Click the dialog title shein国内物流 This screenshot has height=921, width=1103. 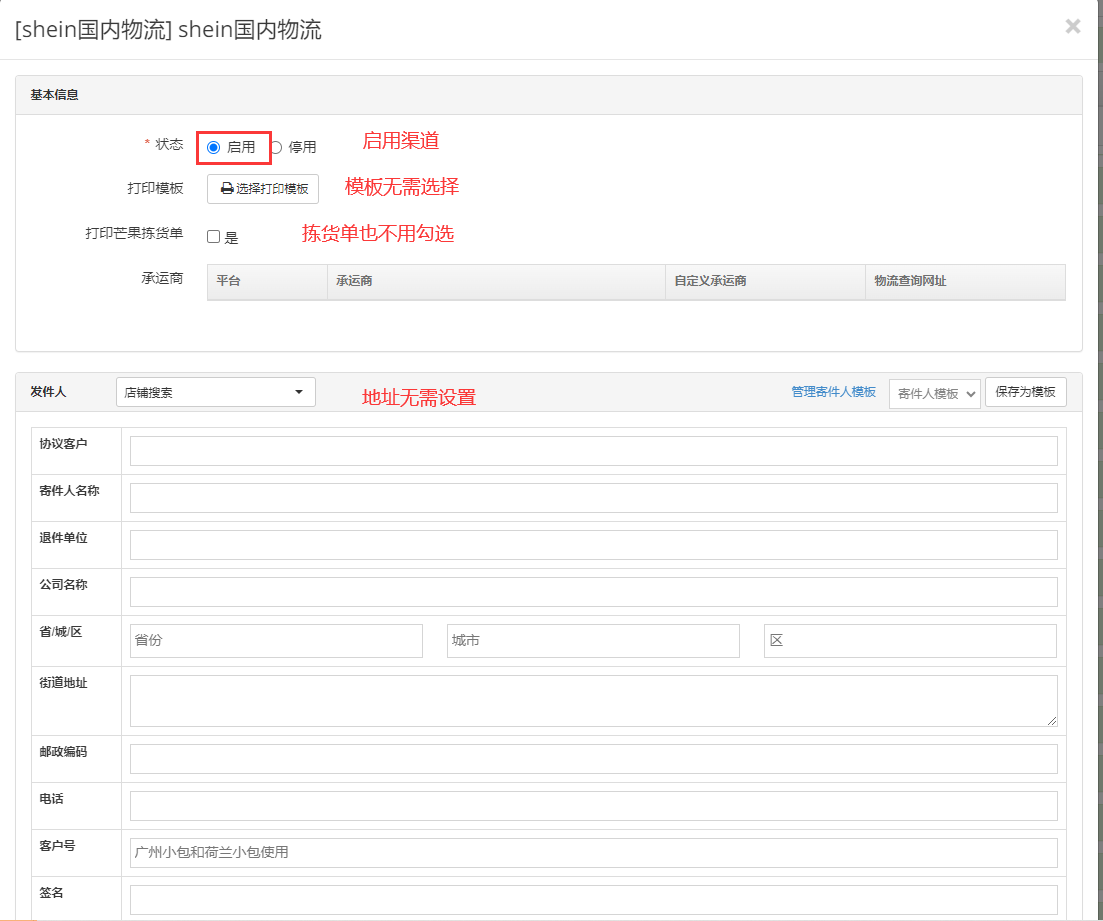tap(168, 30)
